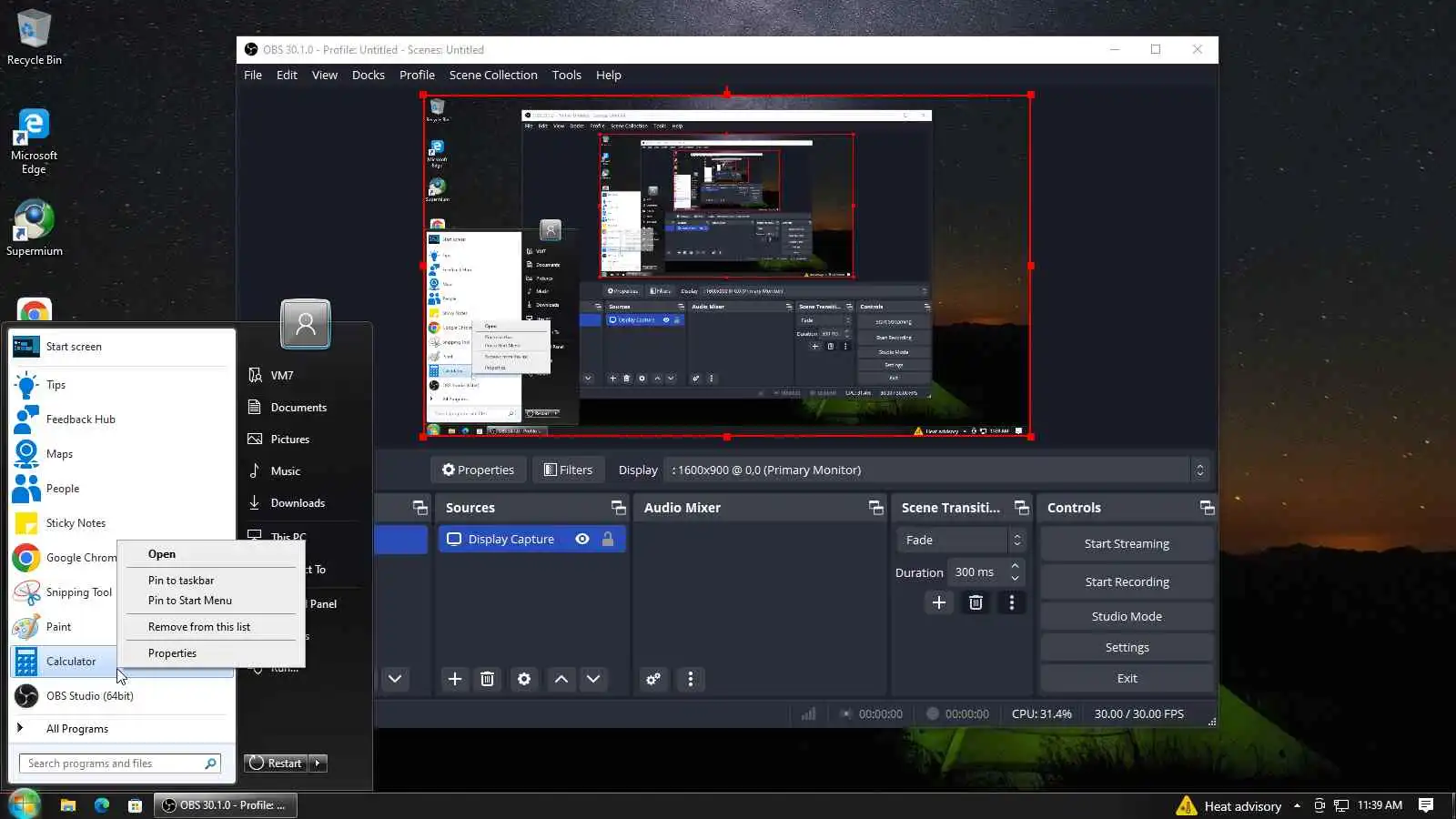The image size is (1456, 819).
Task: Select the Supermium desktop shortcut
Action: (x=34, y=228)
